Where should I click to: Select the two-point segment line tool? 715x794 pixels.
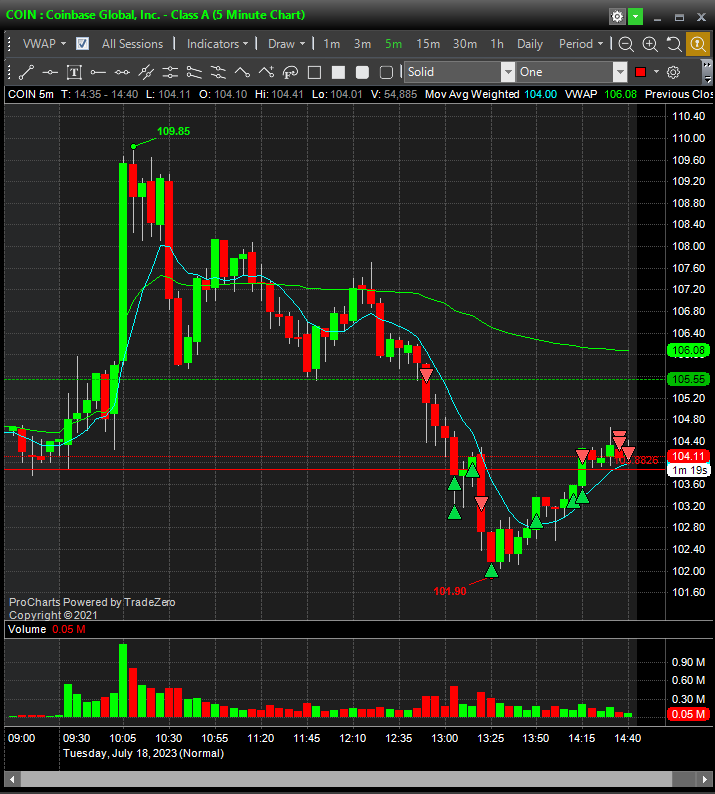pyautogui.click(x=122, y=72)
